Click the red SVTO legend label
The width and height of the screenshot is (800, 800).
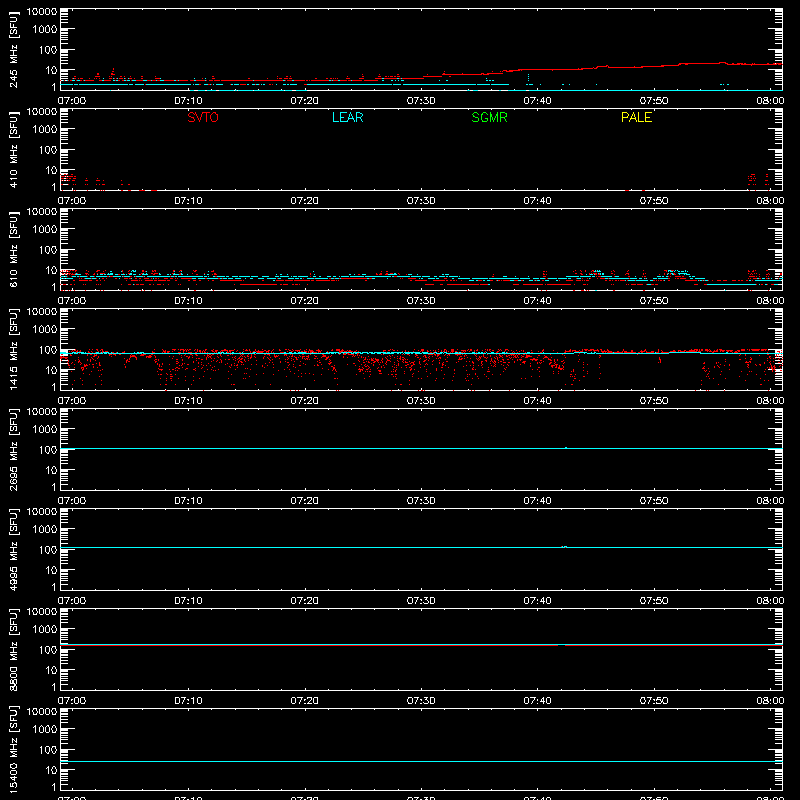pos(203,117)
